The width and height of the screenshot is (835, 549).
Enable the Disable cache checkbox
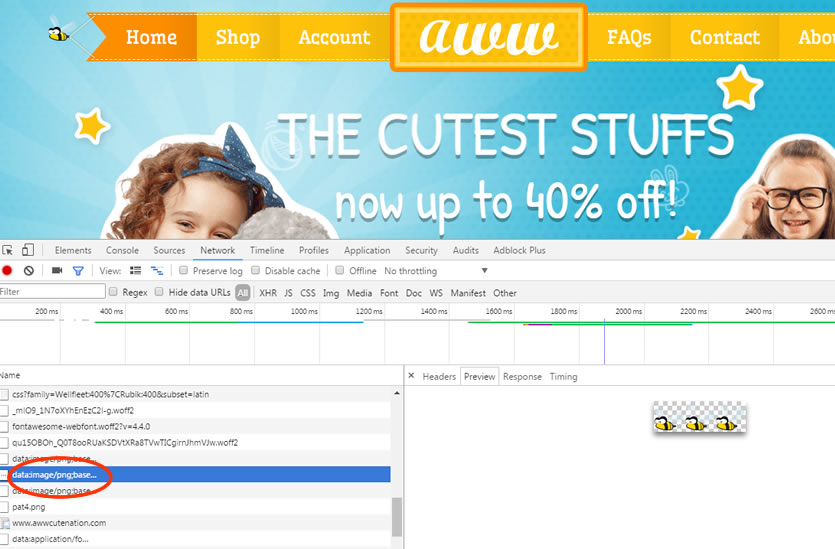256,270
